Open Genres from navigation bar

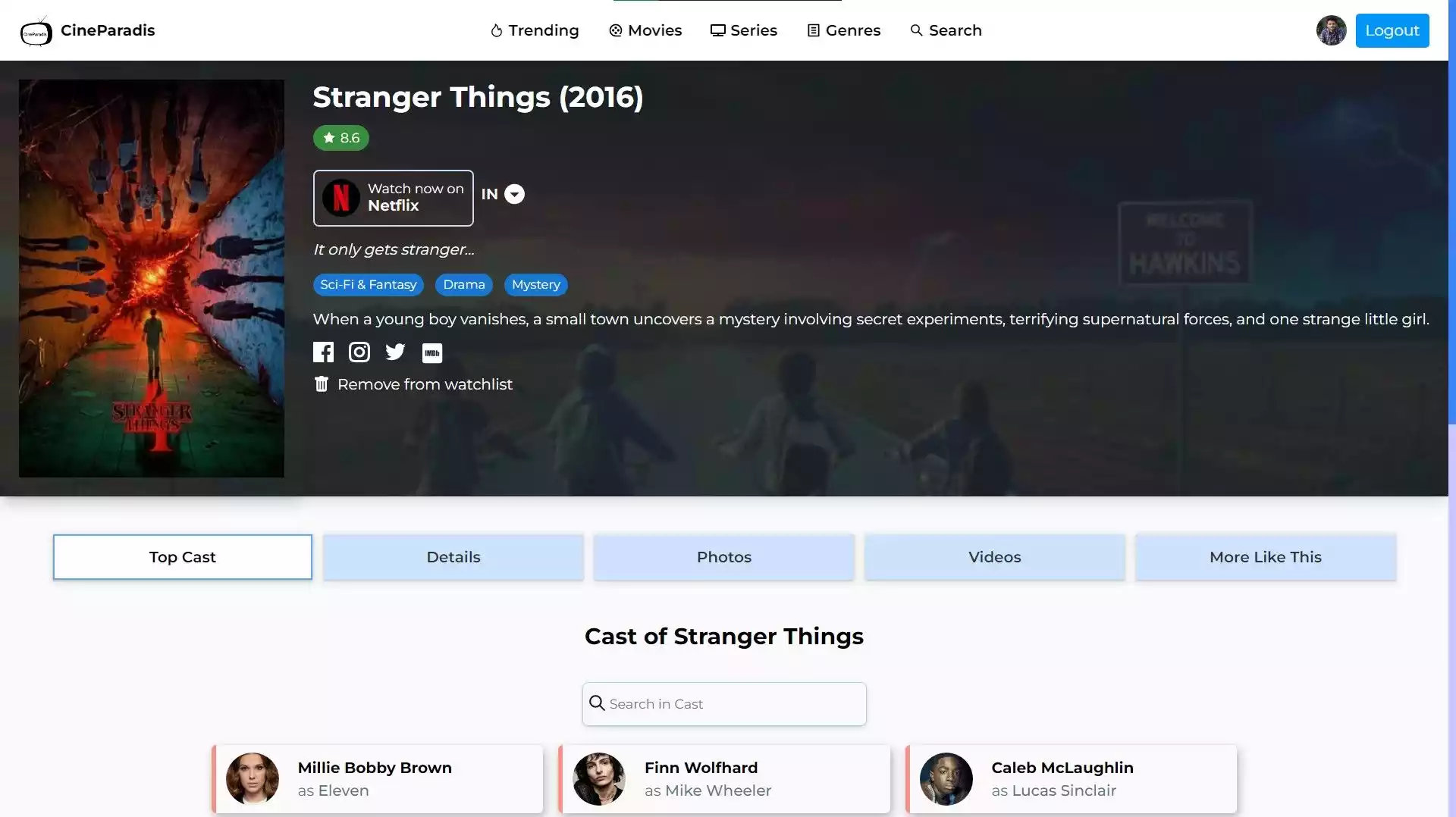coord(844,30)
